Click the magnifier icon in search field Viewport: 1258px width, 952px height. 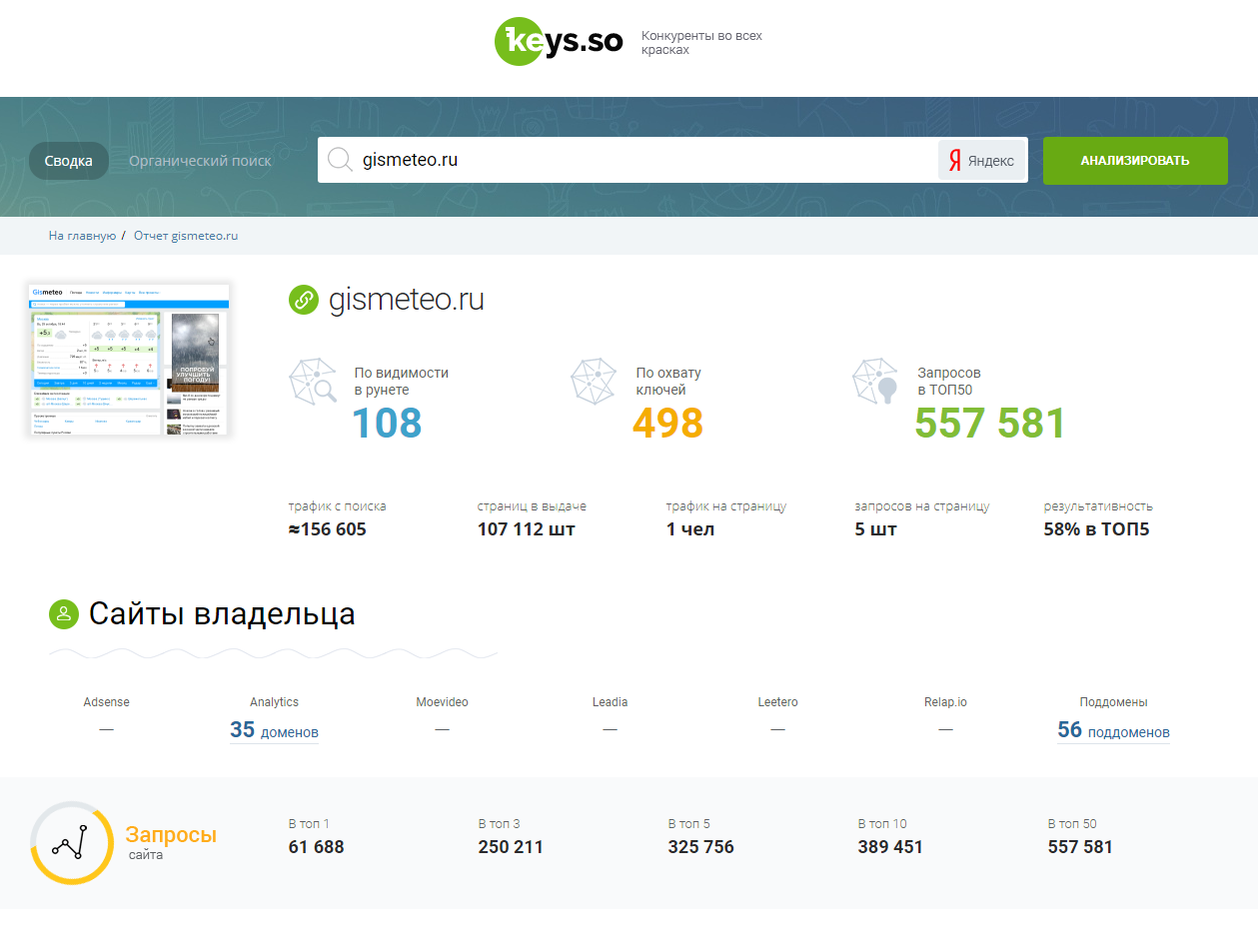click(x=340, y=160)
